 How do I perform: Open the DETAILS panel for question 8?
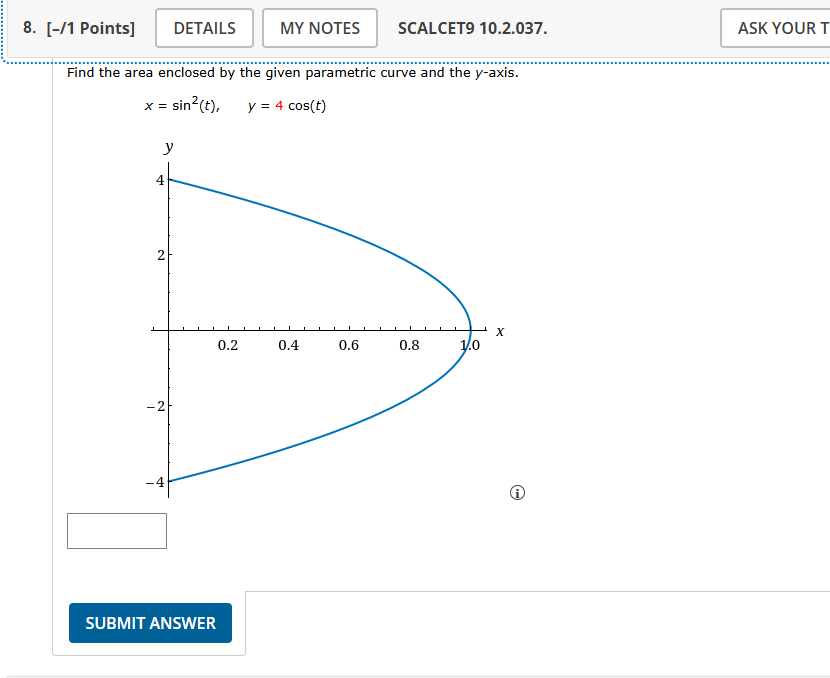204,28
